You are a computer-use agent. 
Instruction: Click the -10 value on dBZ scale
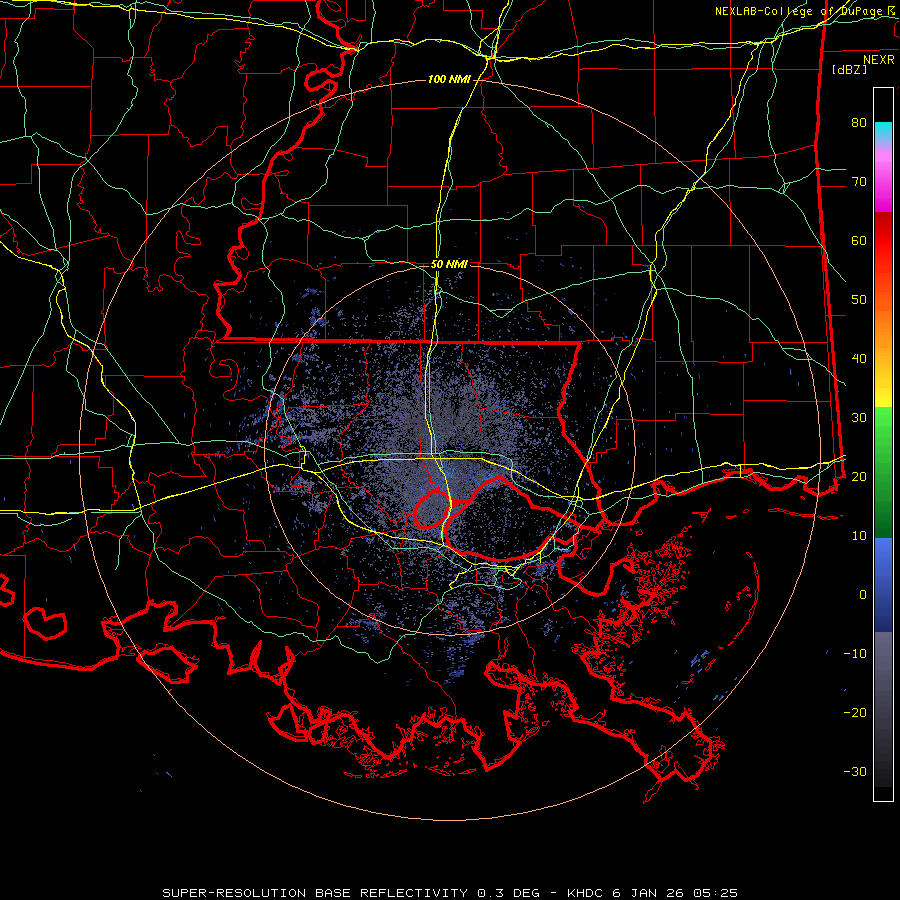pyautogui.click(x=855, y=653)
